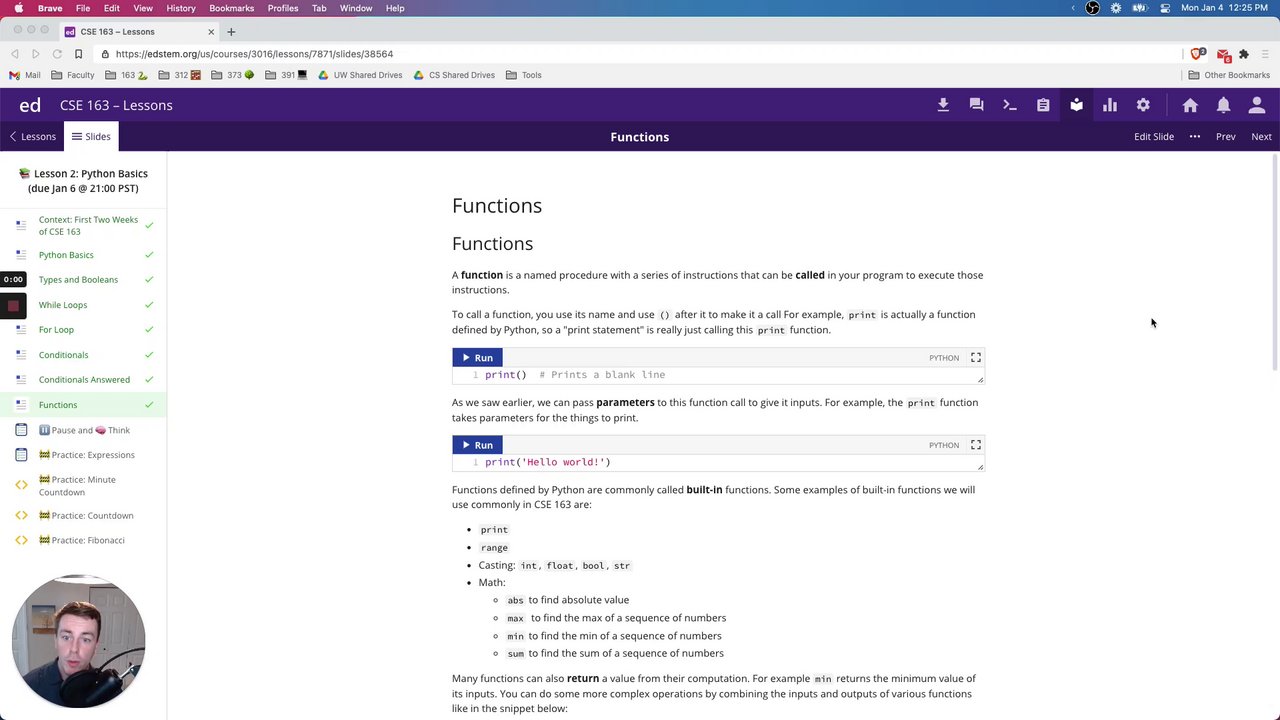Screen dimensions: 1280x720
Task: Open the Conditionals Answered slide
Action: [x=83, y=380]
